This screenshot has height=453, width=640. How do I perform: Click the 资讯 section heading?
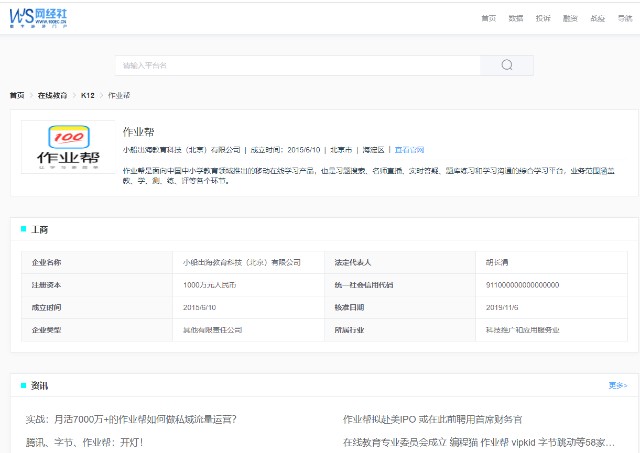tap(39, 385)
